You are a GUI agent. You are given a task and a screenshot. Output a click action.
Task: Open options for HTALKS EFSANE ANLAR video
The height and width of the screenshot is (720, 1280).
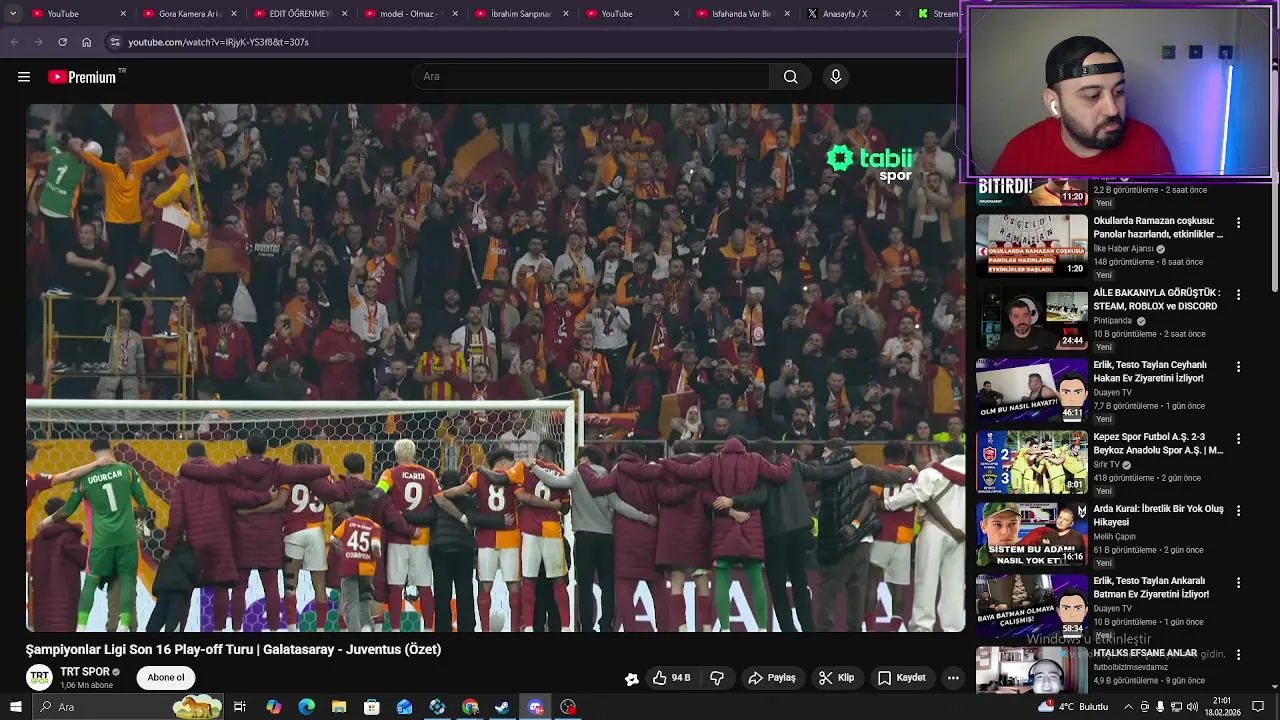[x=1238, y=655]
